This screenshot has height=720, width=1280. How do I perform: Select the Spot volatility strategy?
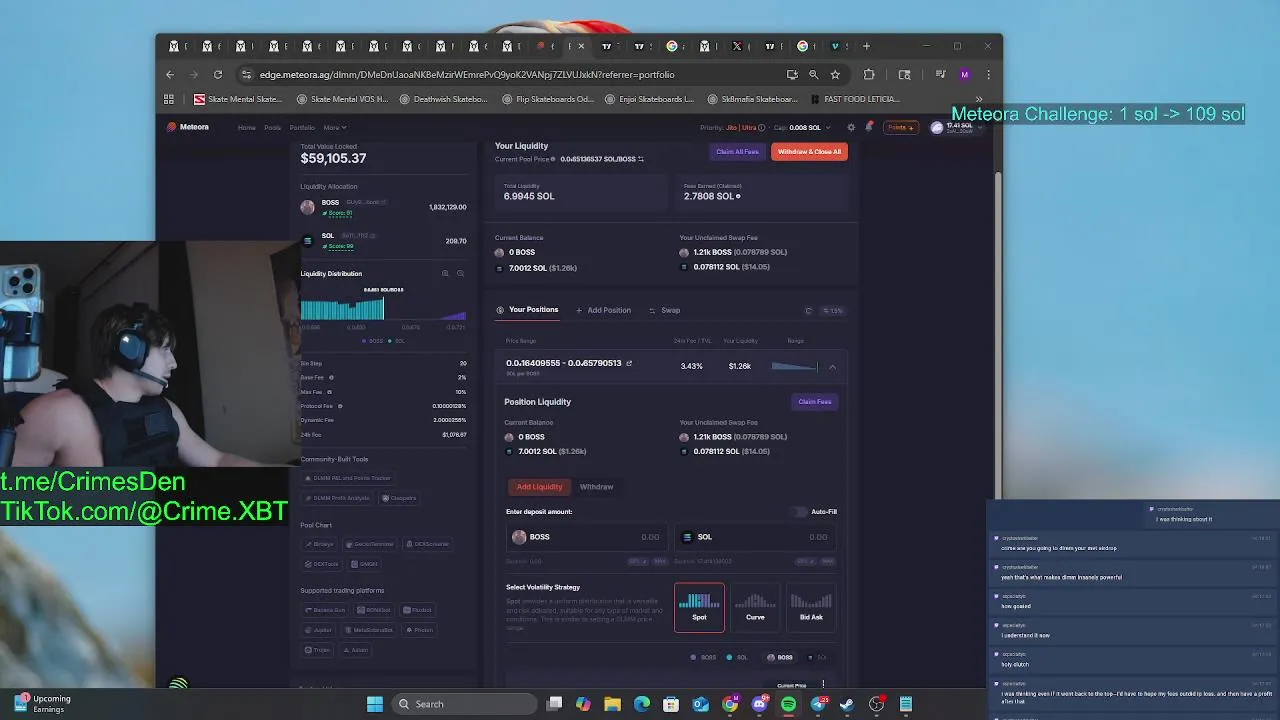coord(699,607)
